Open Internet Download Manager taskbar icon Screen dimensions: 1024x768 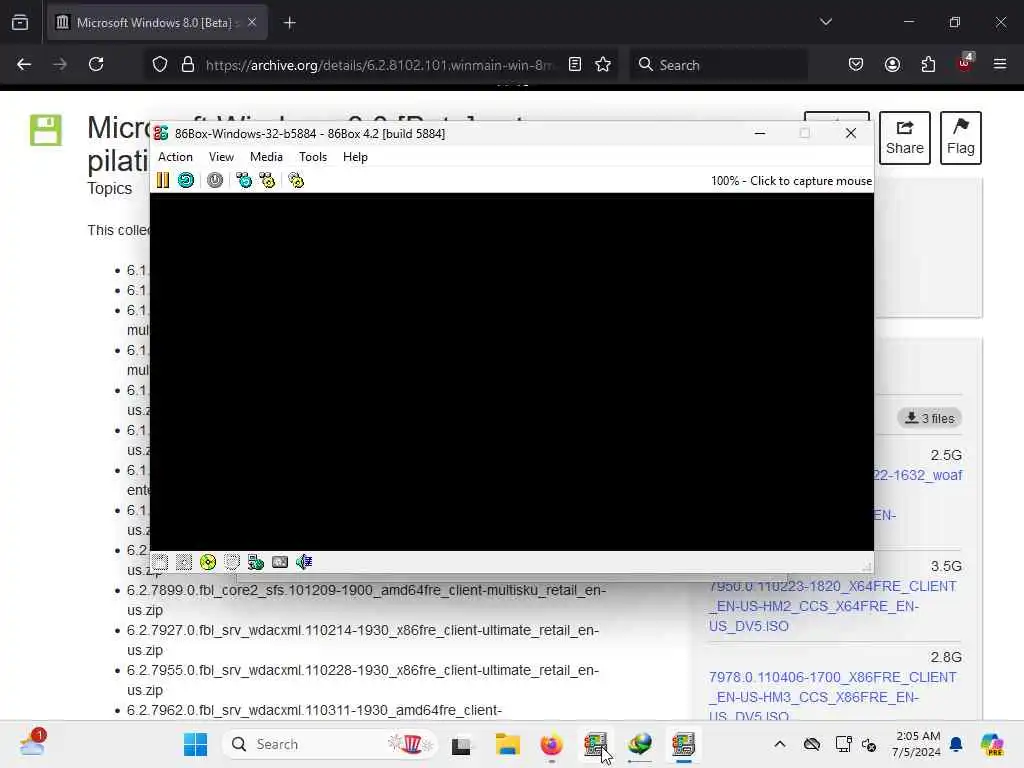(640, 744)
